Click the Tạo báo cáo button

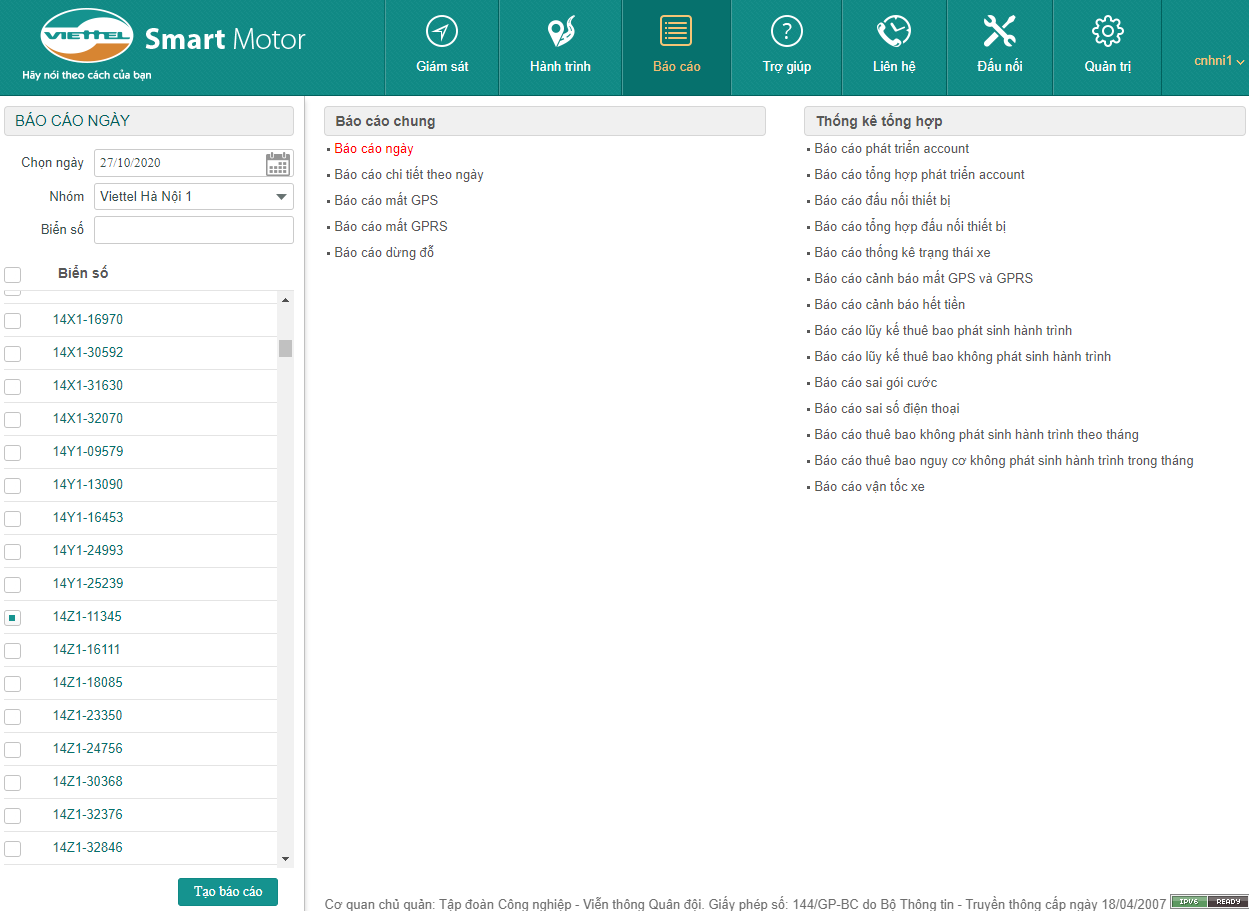coord(228,892)
